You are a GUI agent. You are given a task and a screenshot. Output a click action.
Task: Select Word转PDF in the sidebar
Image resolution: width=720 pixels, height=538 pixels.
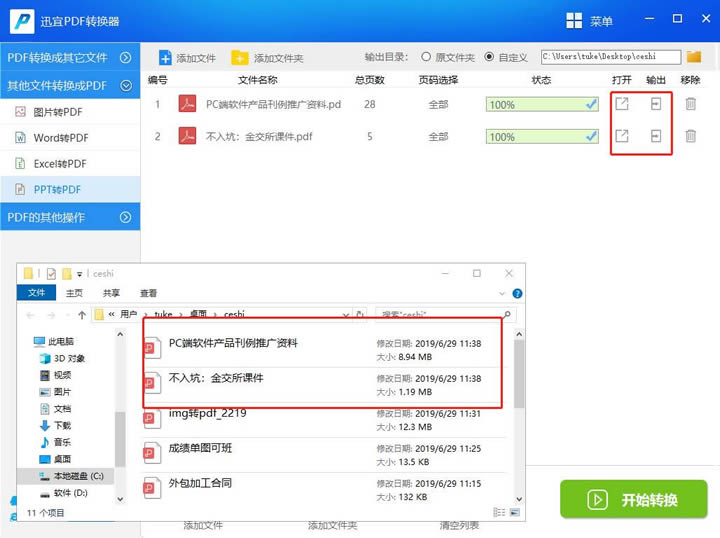[x=70, y=137]
